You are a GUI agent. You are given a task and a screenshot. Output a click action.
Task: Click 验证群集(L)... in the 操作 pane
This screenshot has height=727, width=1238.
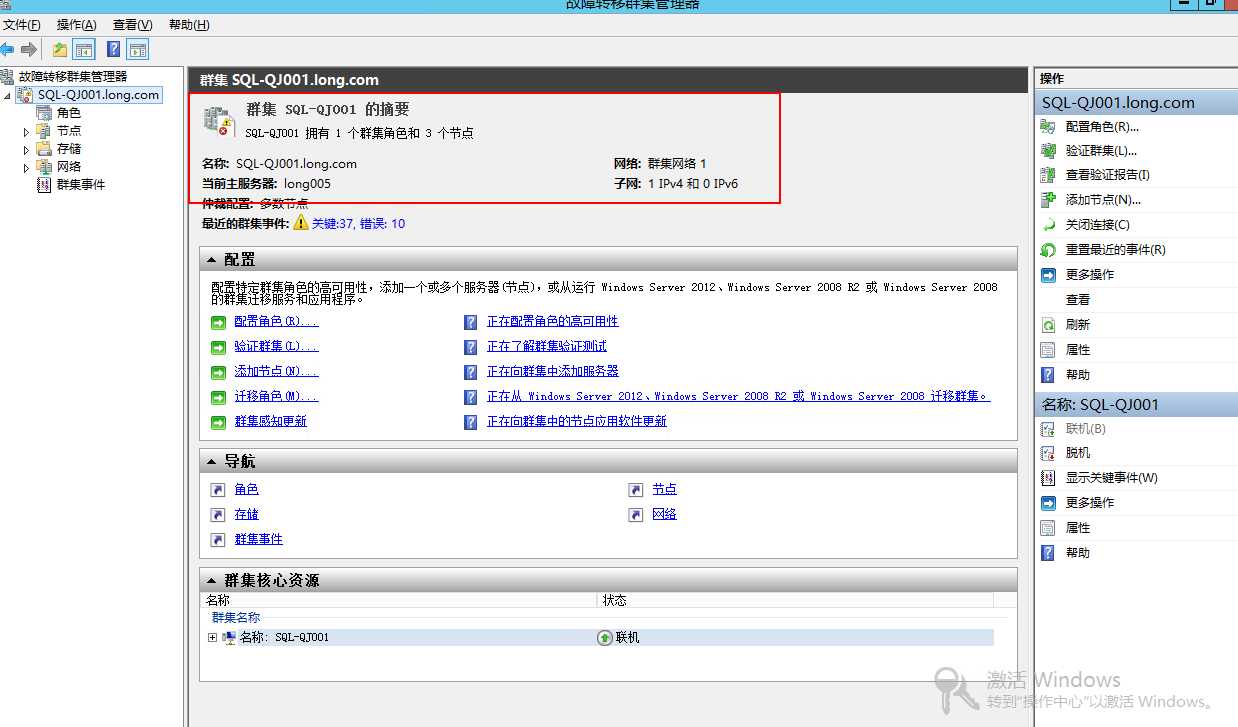tap(1101, 151)
